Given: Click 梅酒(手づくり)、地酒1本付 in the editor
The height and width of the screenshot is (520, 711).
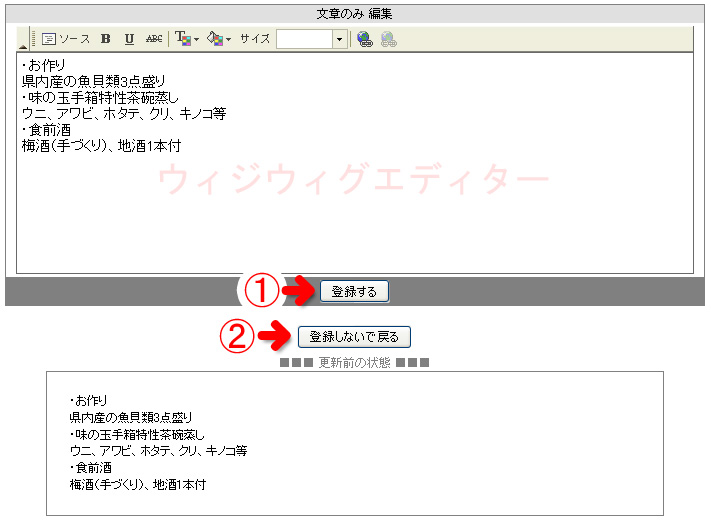Looking at the screenshot, I should pyautogui.click(x=102, y=146).
